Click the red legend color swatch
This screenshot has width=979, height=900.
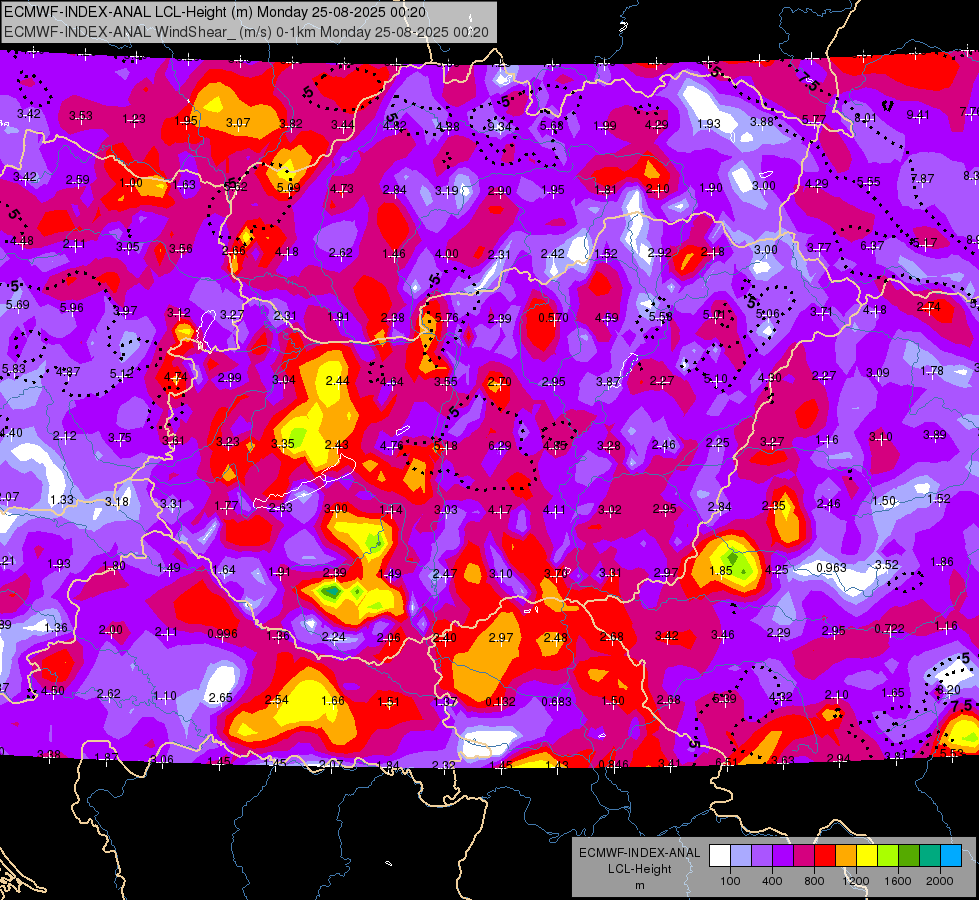coord(825,856)
